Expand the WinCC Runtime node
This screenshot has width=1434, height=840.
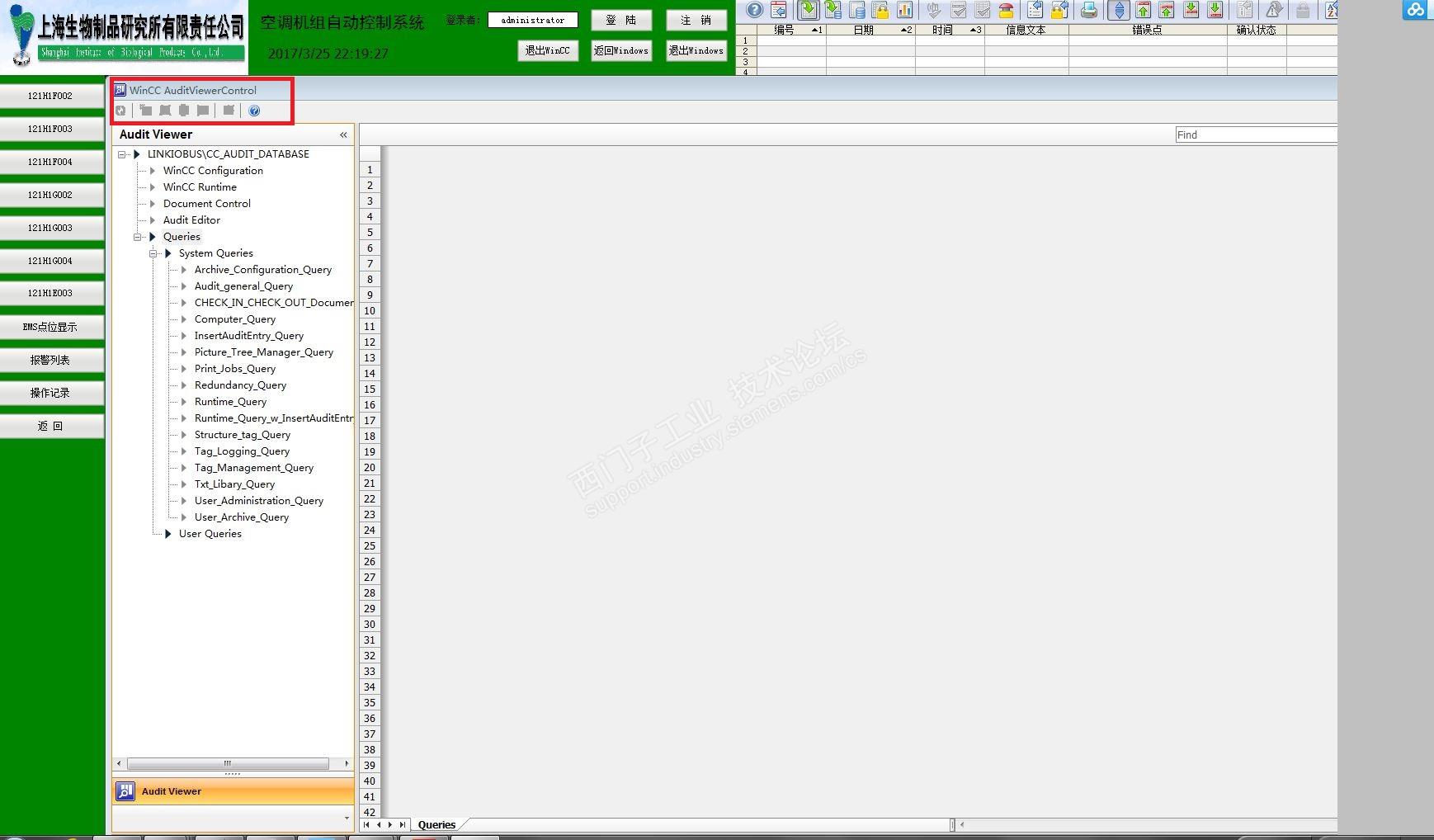pos(153,187)
